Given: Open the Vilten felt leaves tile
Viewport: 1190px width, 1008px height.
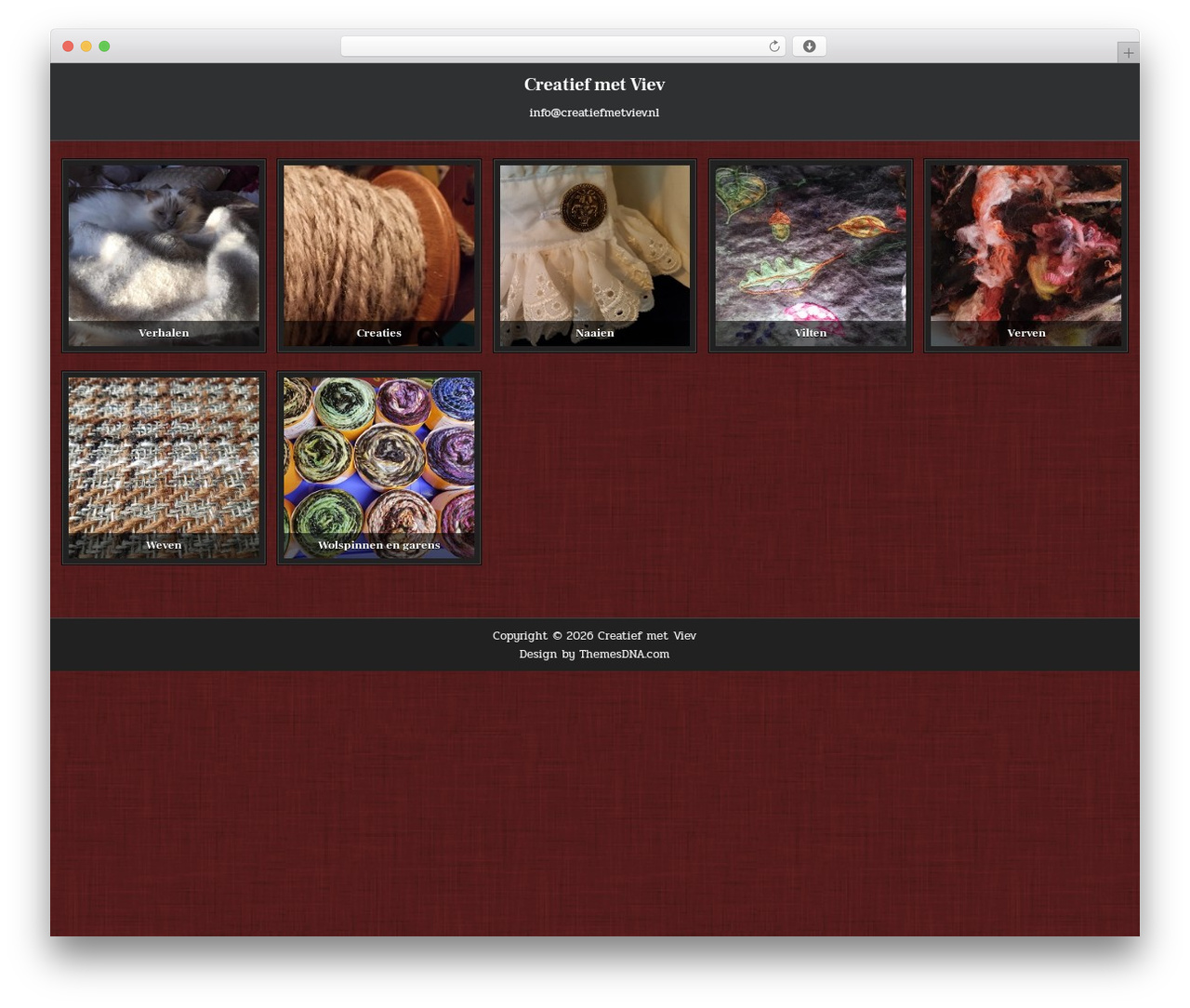Looking at the screenshot, I should click(811, 256).
